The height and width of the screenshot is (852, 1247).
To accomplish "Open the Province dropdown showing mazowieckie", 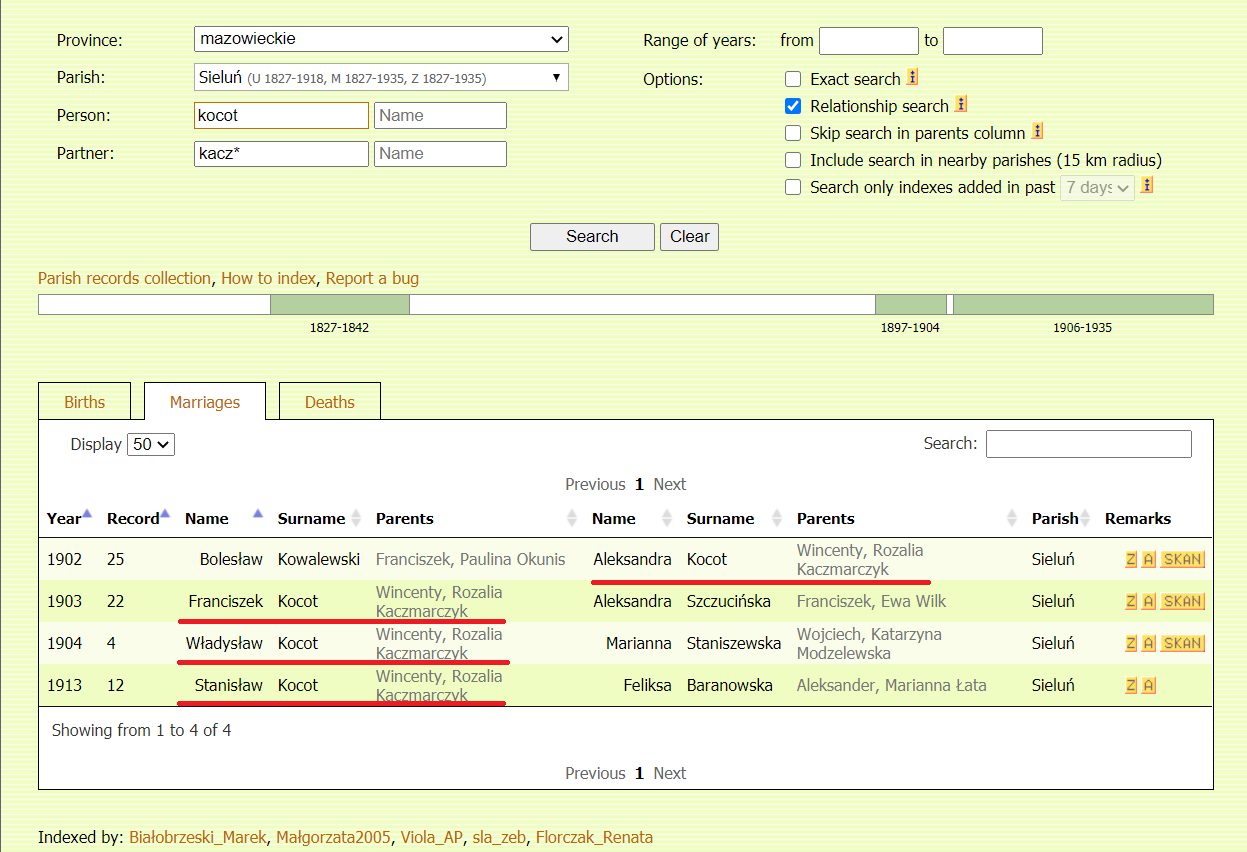I will point(381,40).
